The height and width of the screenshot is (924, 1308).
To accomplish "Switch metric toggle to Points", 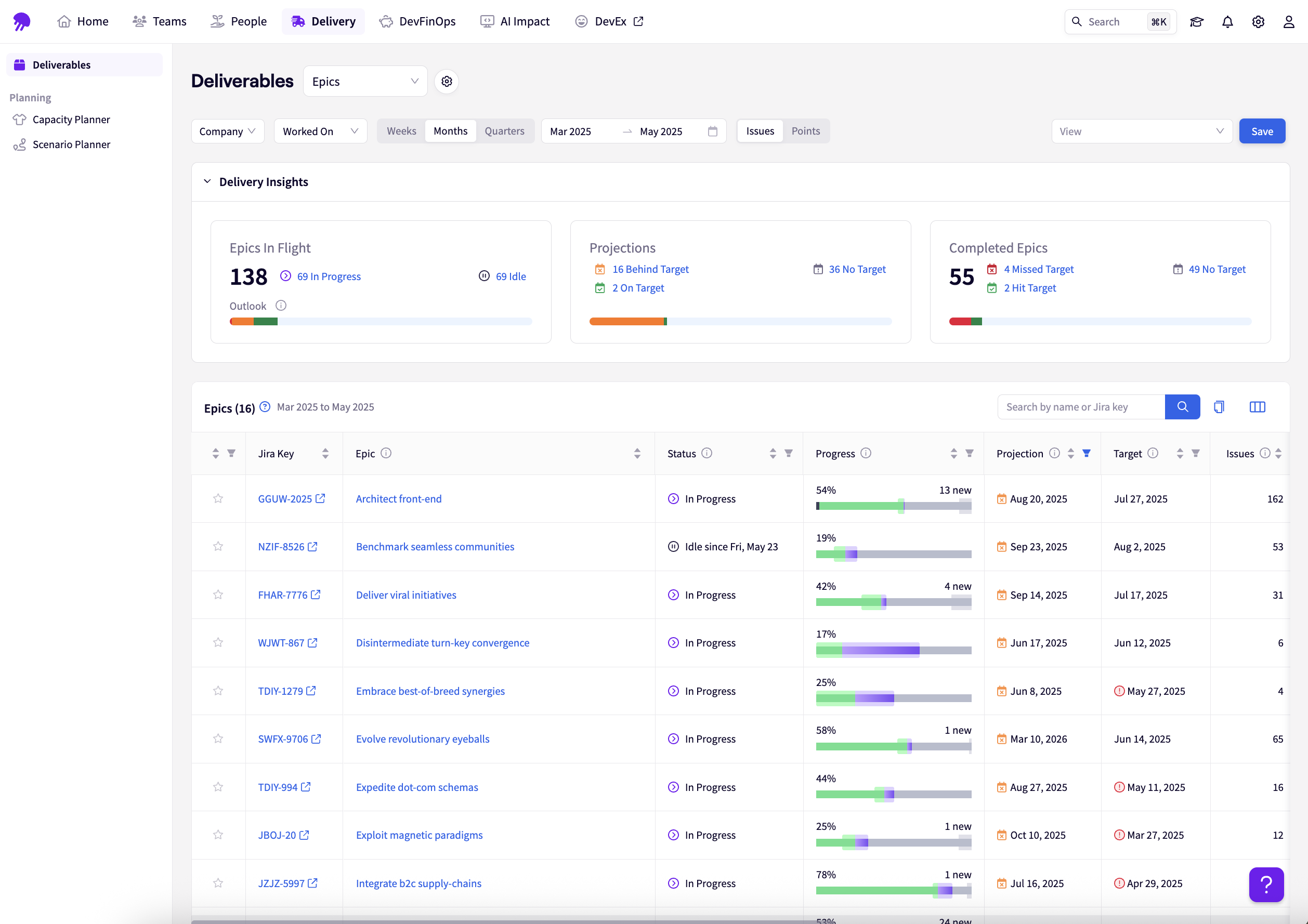I will (x=805, y=131).
